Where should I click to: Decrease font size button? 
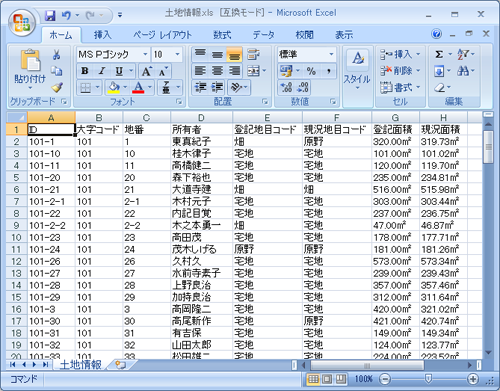pos(163,71)
